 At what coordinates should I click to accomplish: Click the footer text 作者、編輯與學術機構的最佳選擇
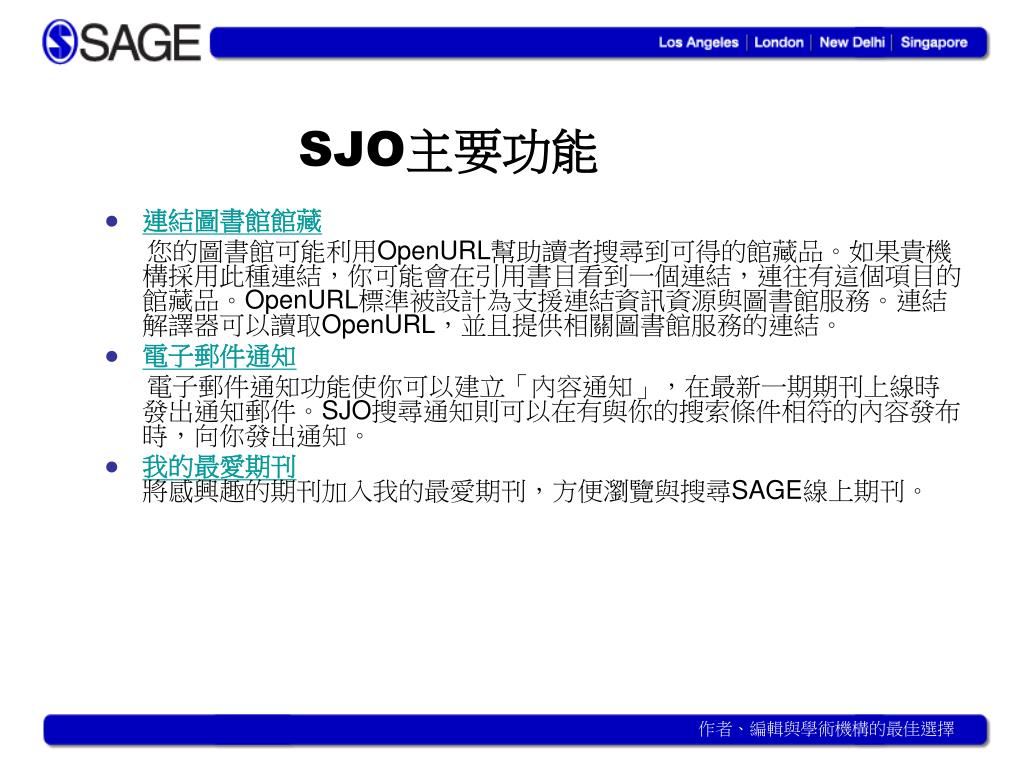click(826, 728)
